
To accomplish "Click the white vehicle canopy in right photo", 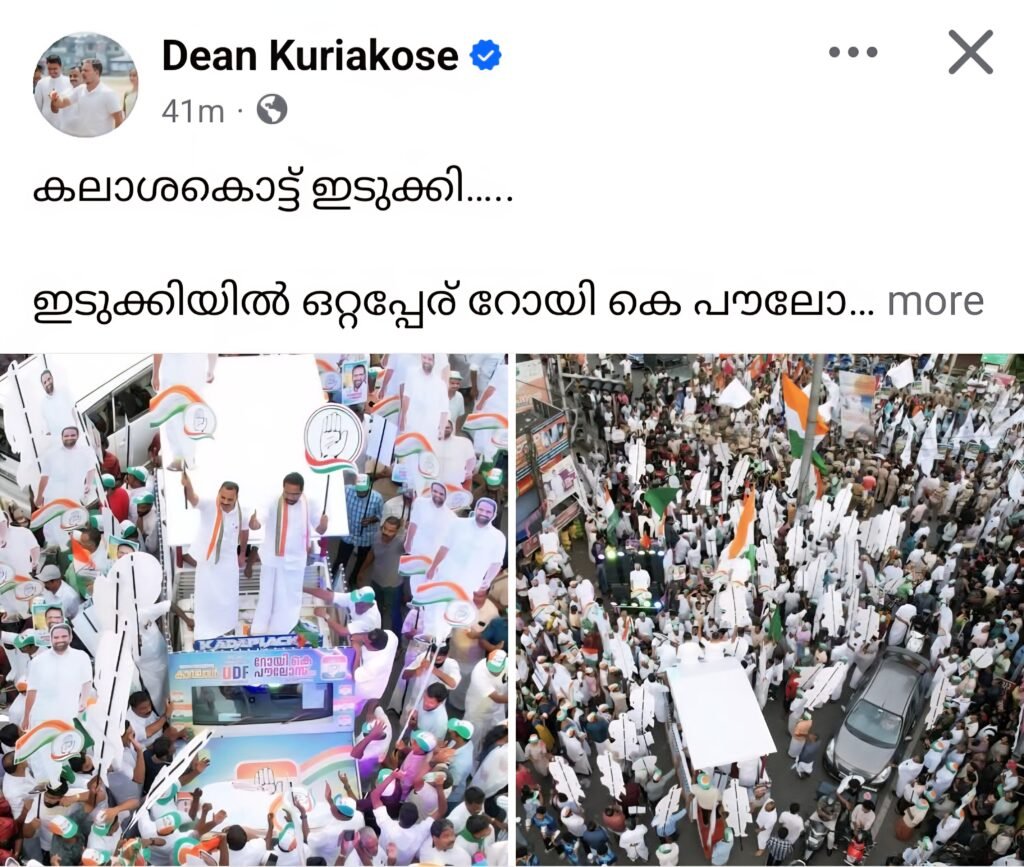I will (x=718, y=712).
